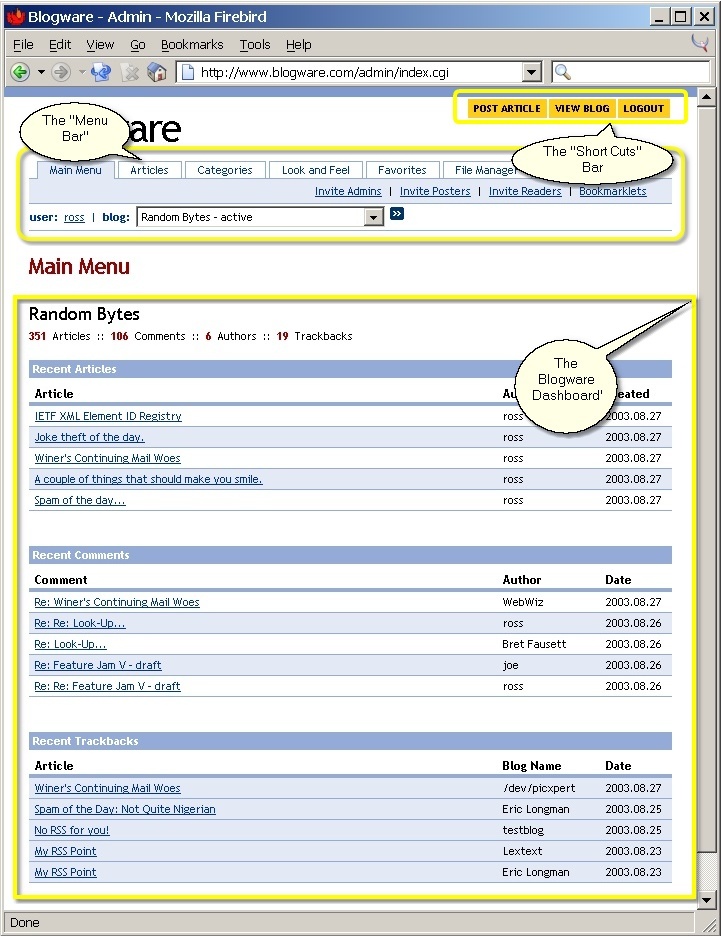Reload the page with the refresh icon
Screen dimensions: 721x936
[100, 73]
